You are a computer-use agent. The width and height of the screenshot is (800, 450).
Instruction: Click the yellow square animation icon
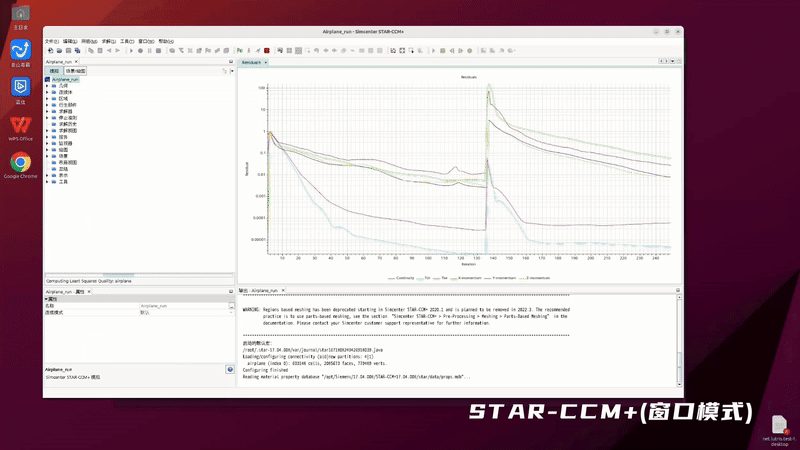point(443,51)
